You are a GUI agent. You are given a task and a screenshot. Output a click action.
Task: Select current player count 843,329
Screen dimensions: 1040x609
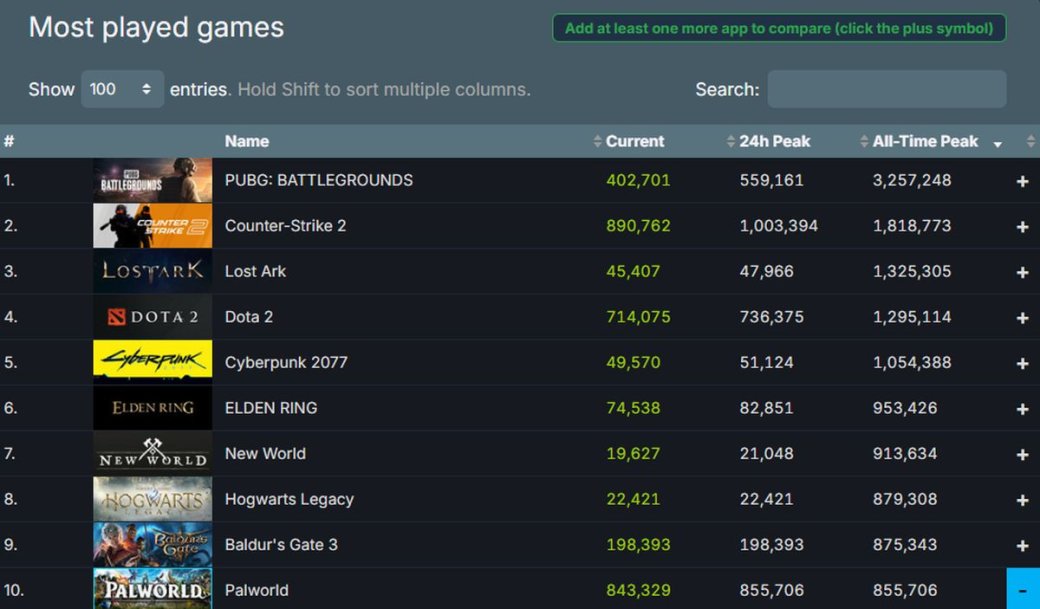[x=638, y=590]
